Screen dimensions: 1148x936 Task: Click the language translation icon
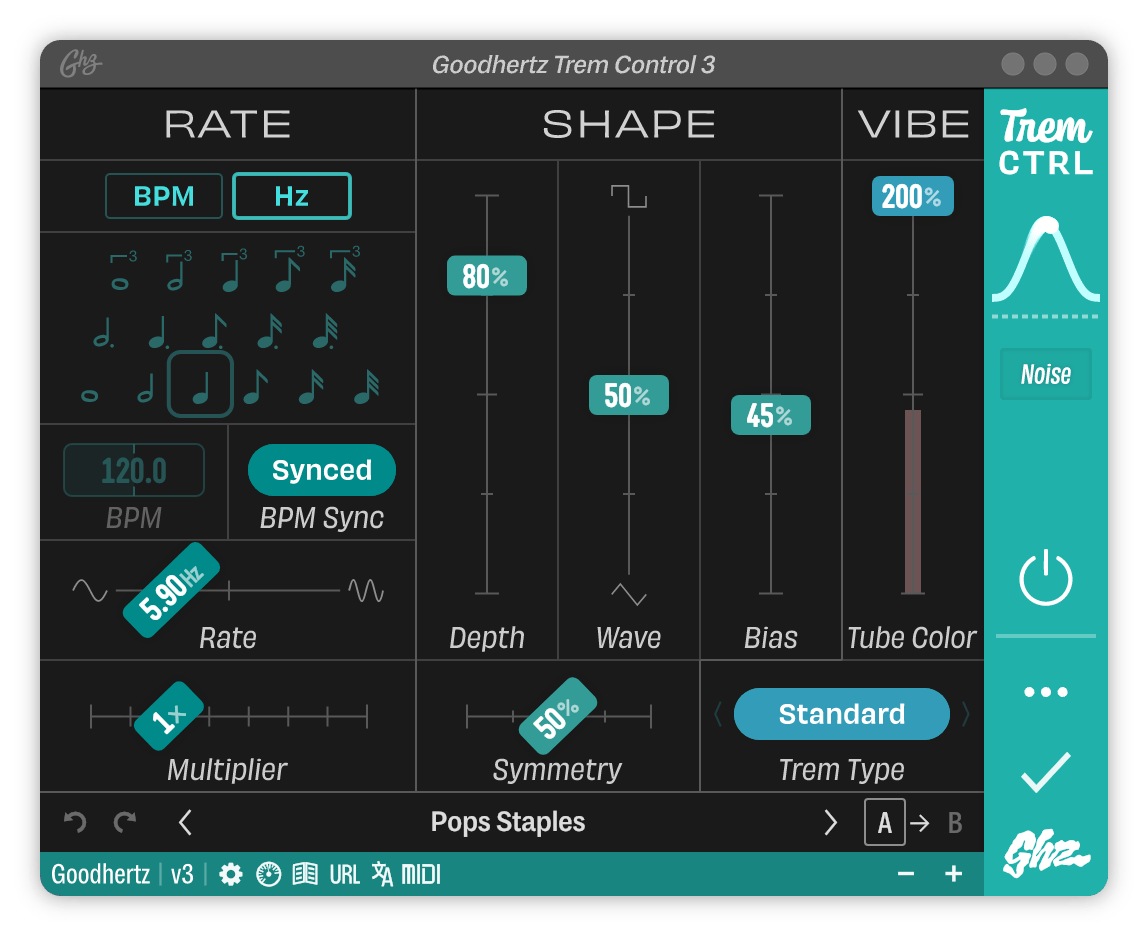(381, 874)
